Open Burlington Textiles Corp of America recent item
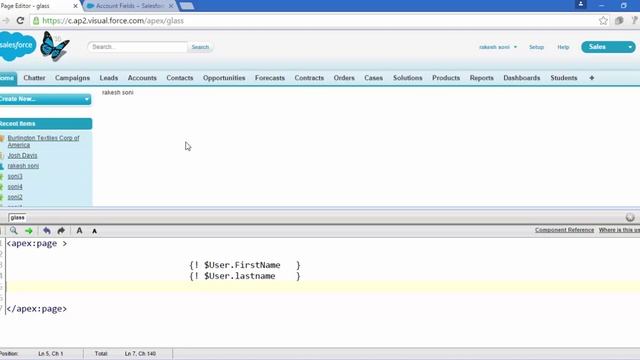Screen dimensions: 640x360 click(43, 142)
